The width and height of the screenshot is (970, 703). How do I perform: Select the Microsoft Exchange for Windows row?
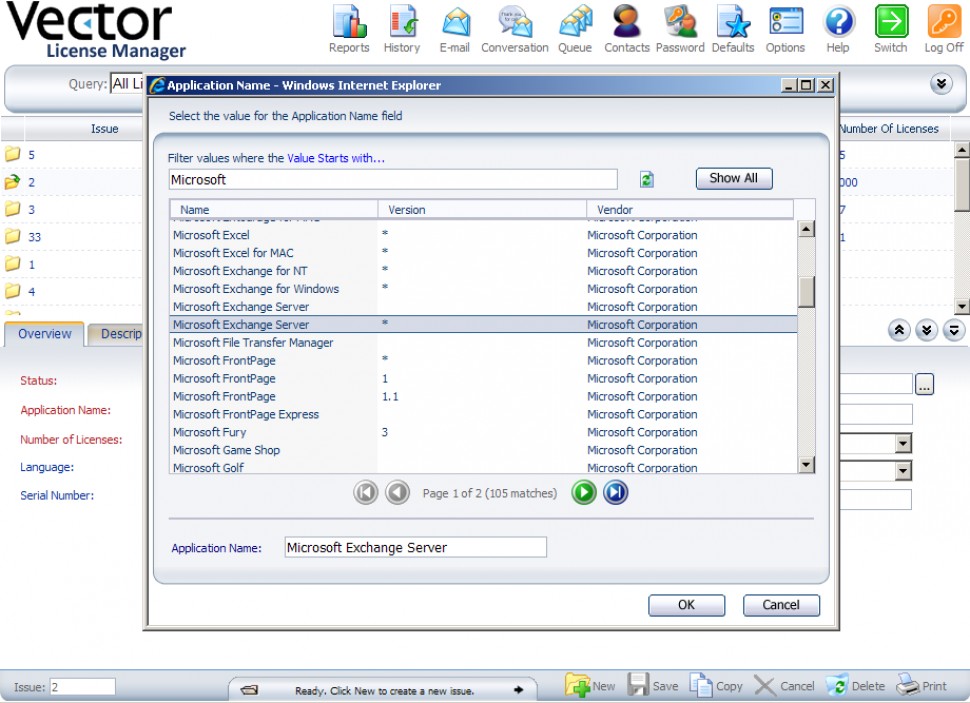tap(483, 289)
